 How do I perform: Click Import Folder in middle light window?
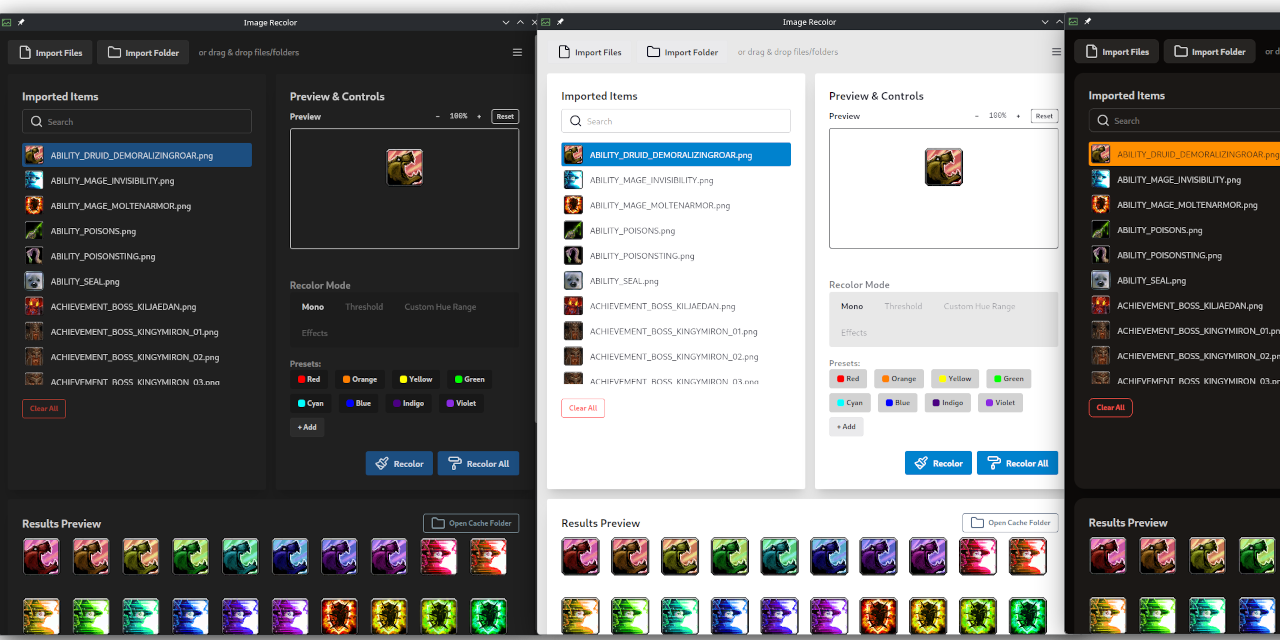point(682,52)
